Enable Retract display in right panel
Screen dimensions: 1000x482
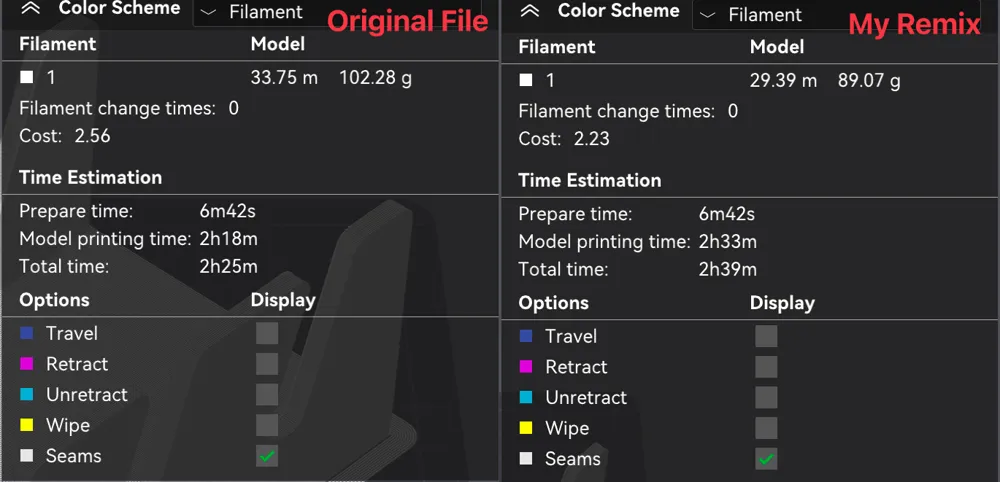click(767, 367)
